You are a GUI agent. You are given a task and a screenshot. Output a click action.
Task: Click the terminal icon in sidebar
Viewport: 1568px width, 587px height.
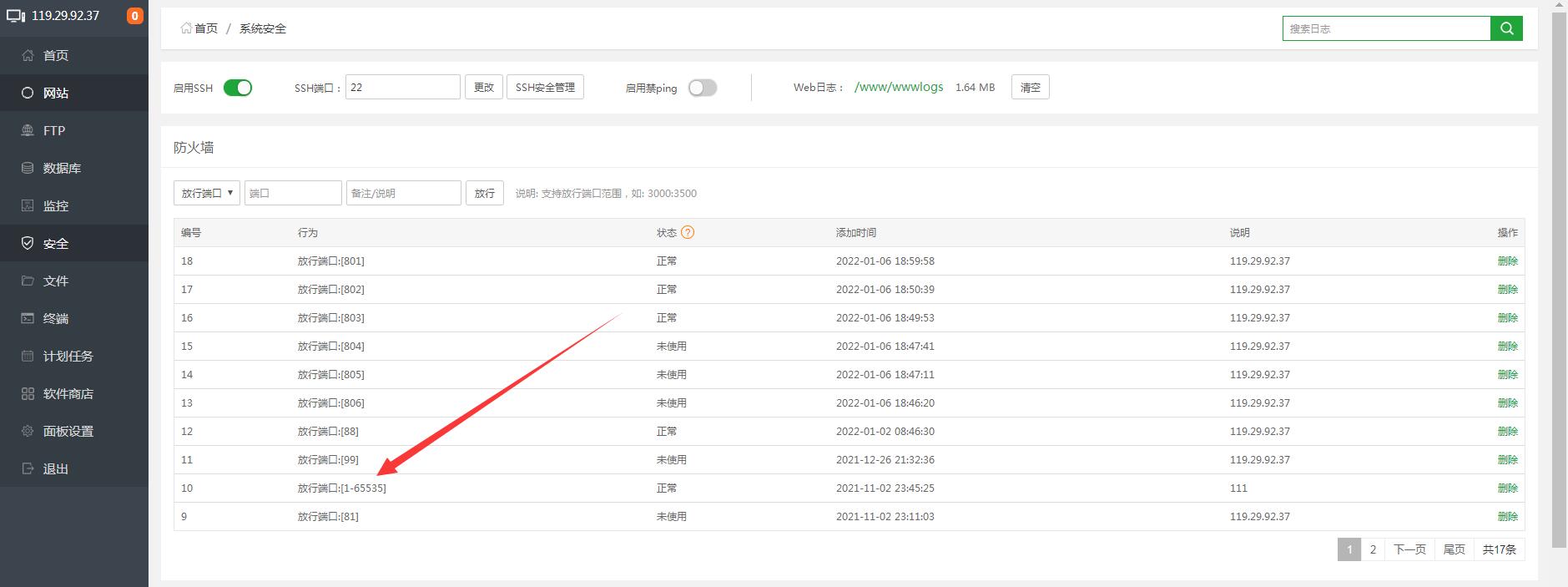[28, 318]
